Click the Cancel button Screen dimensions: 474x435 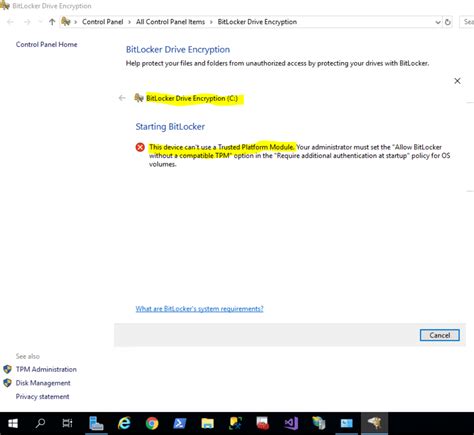440,335
